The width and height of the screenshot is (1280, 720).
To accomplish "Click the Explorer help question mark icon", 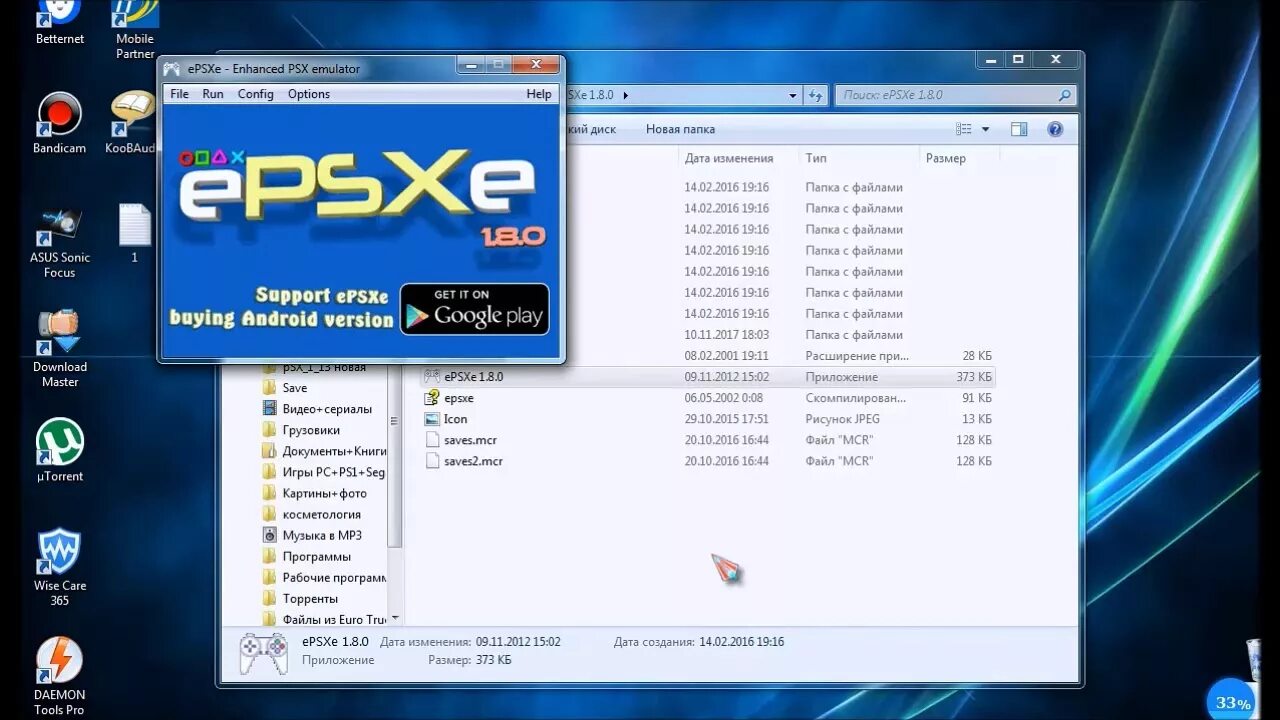I will 1054,129.
